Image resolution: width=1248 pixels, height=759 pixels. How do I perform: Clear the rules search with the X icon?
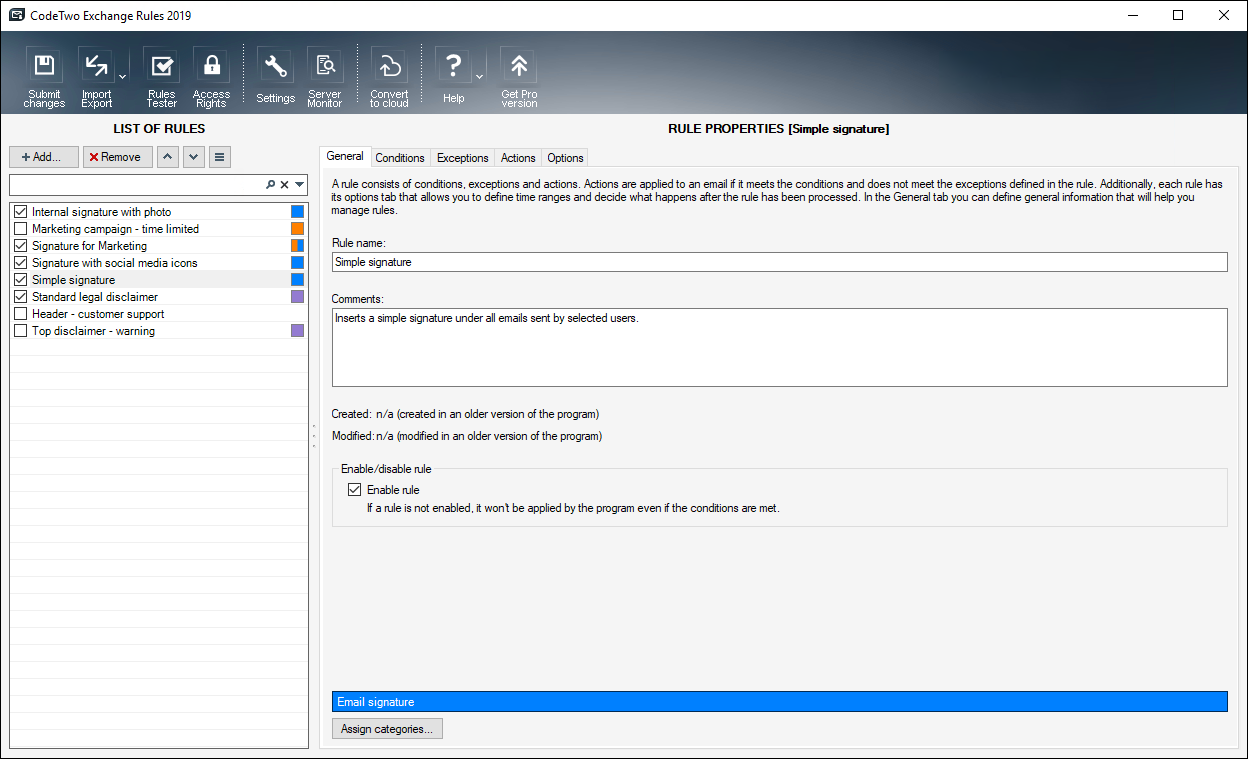[x=284, y=185]
